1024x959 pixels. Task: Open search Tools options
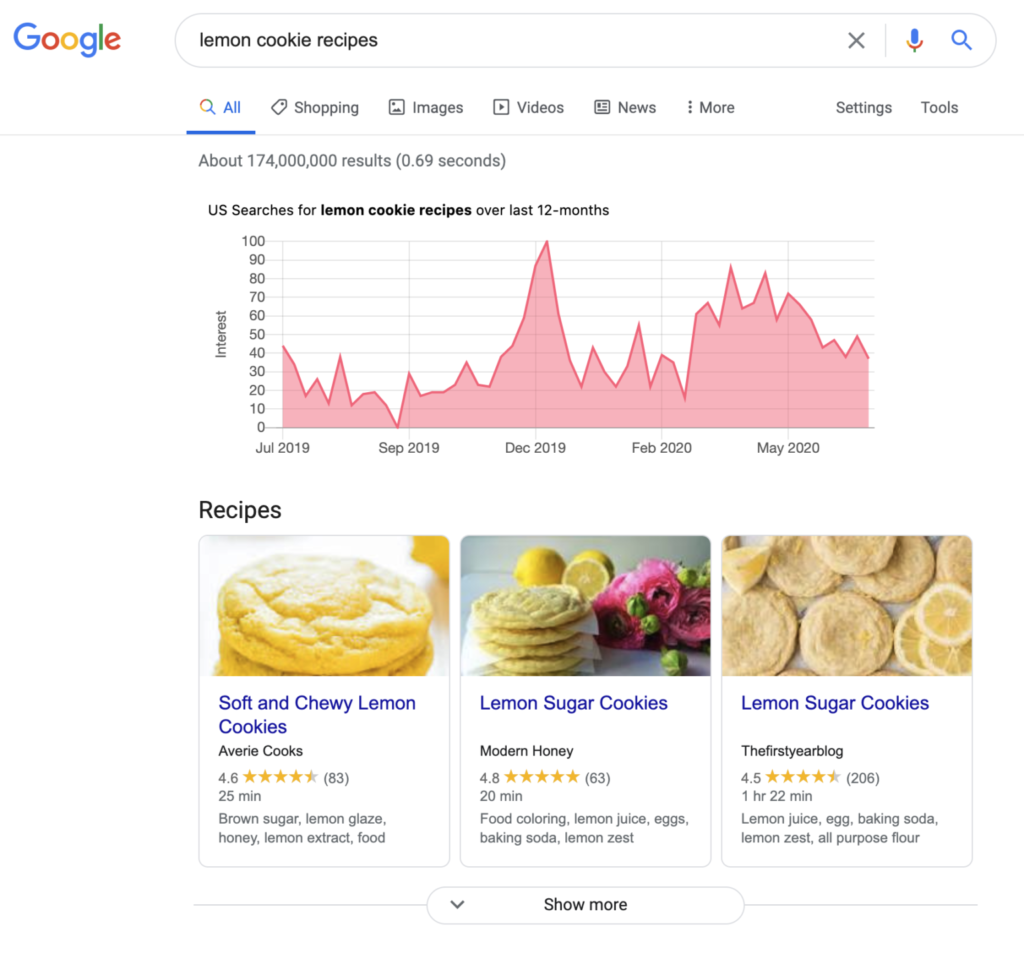(939, 107)
